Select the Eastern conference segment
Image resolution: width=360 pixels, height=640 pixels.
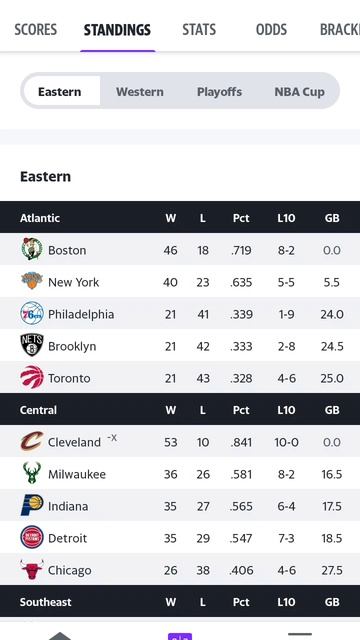pyautogui.click(x=60, y=91)
